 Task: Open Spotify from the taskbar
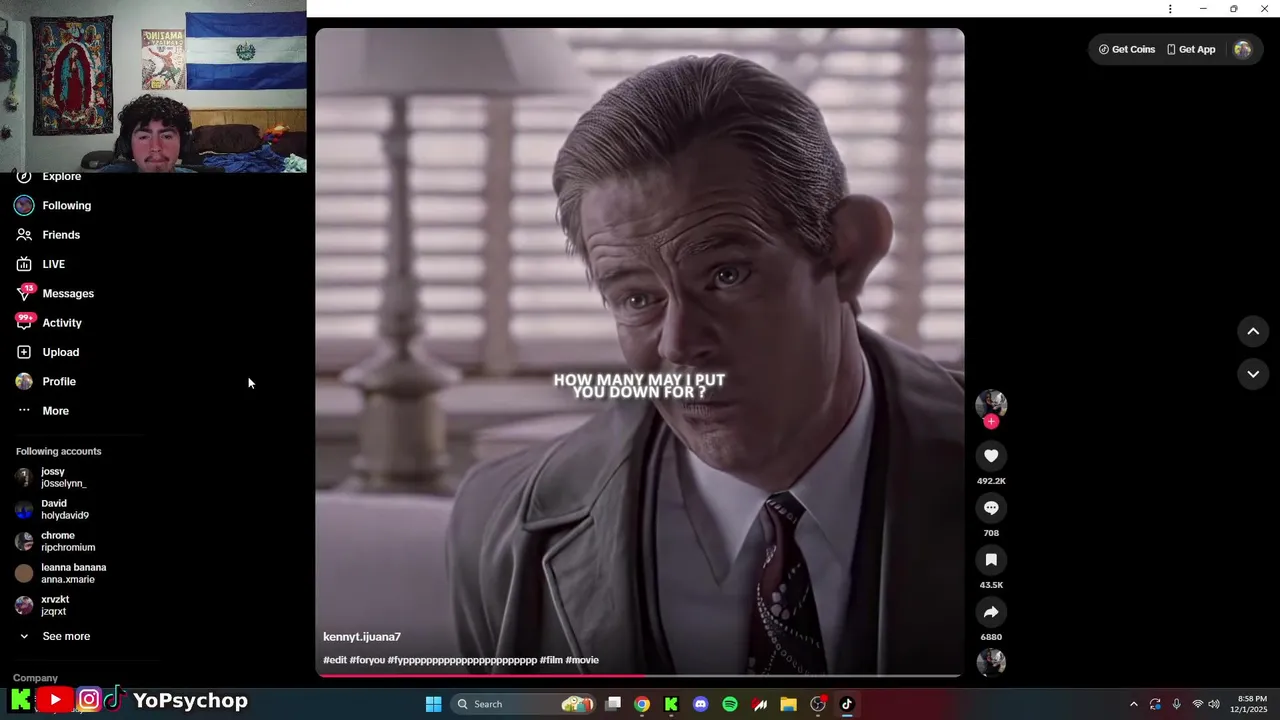tap(730, 704)
